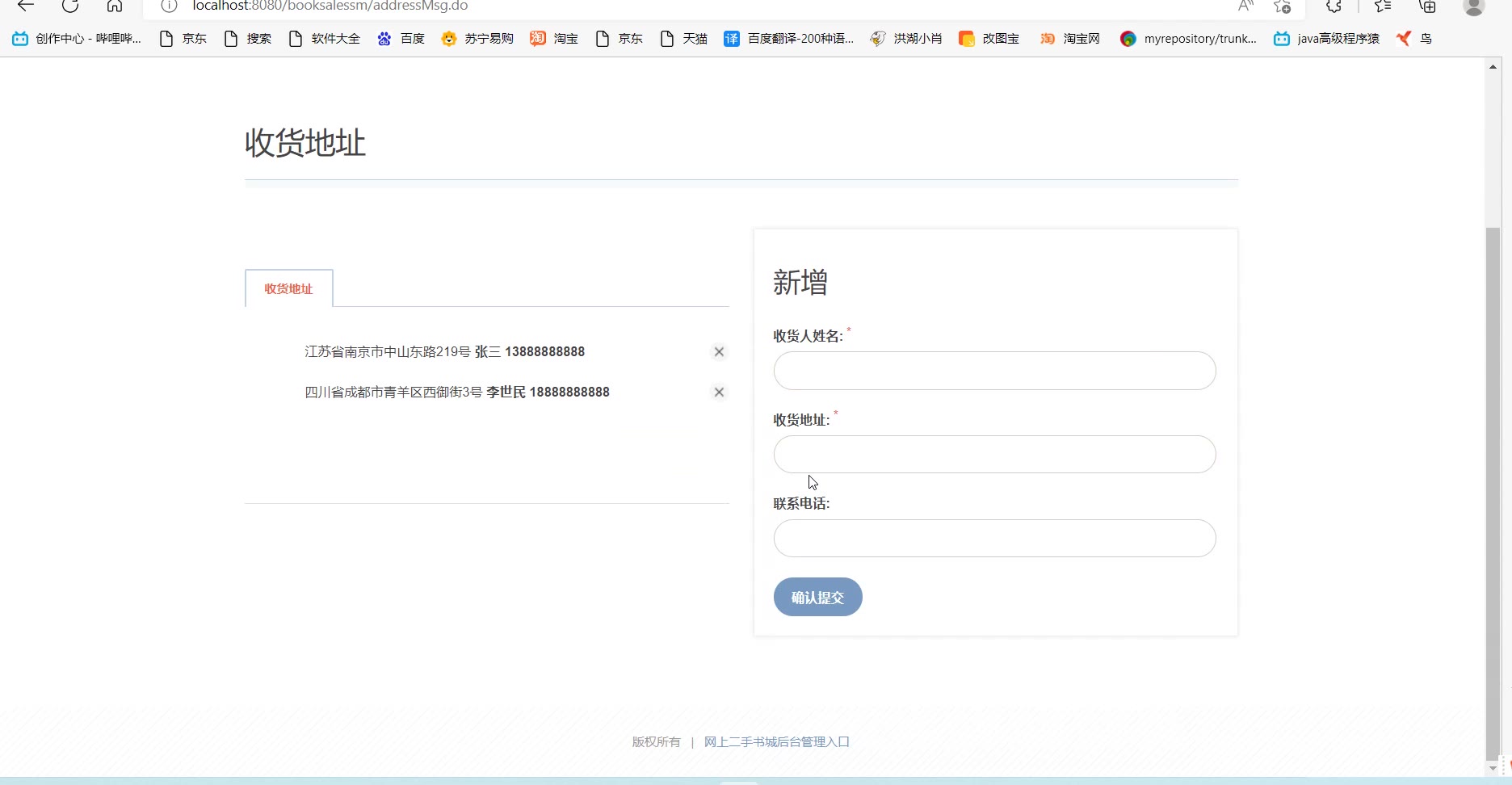Click the 新增 form heading
The width and height of the screenshot is (1512, 785).
[x=800, y=282]
